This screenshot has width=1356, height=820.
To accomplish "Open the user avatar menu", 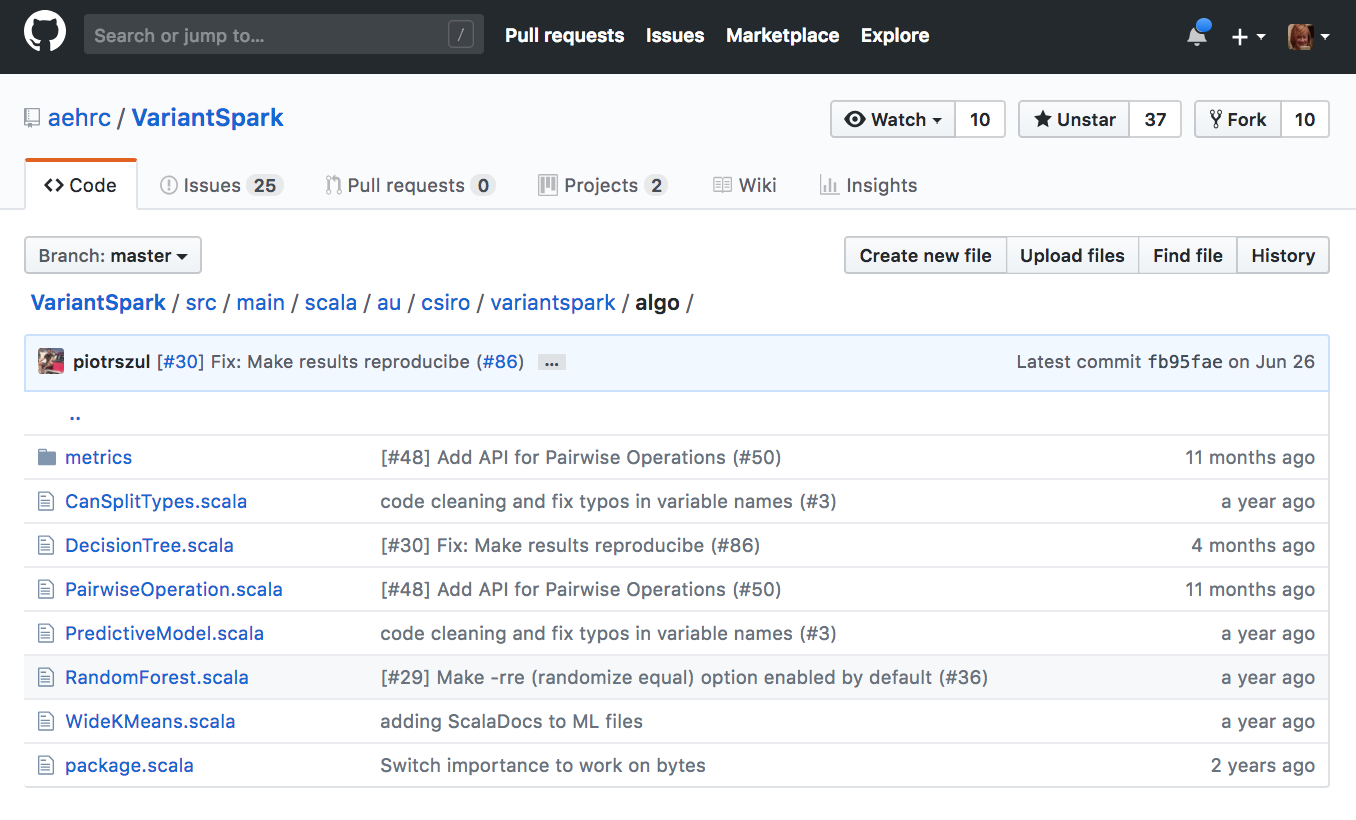I will click(1308, 36).
